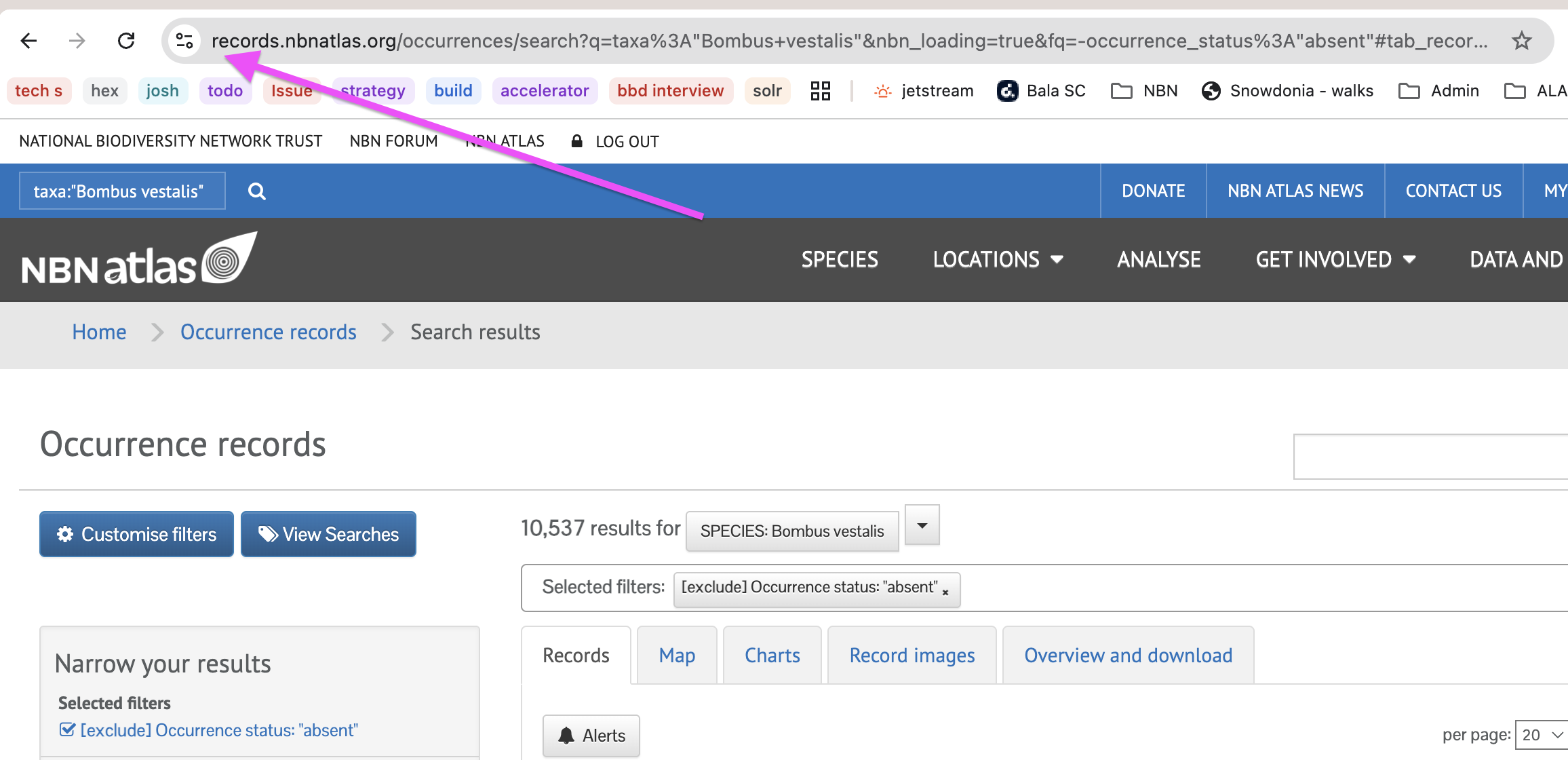Open the bookmarks grid icon

[820, 90]
